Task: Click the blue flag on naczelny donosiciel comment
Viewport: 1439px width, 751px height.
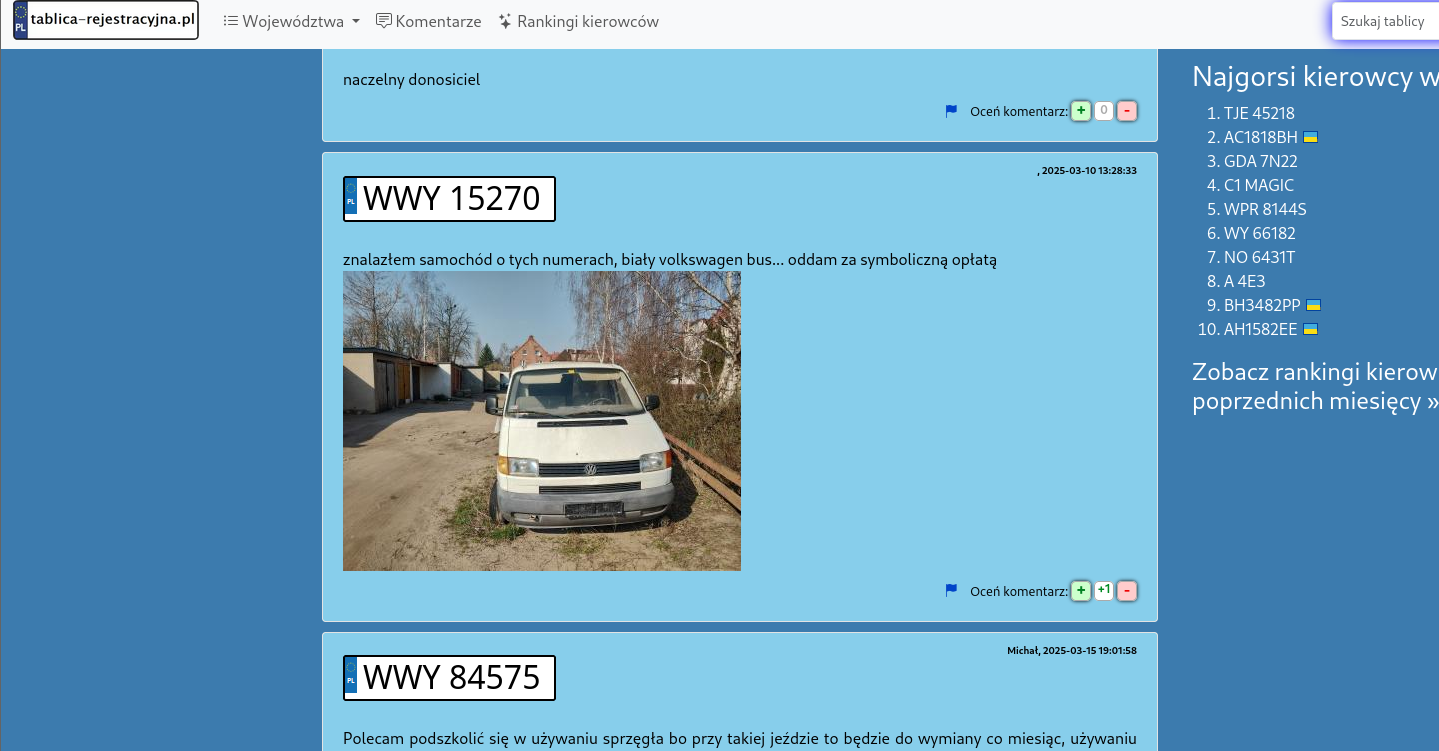Action: 951,111
